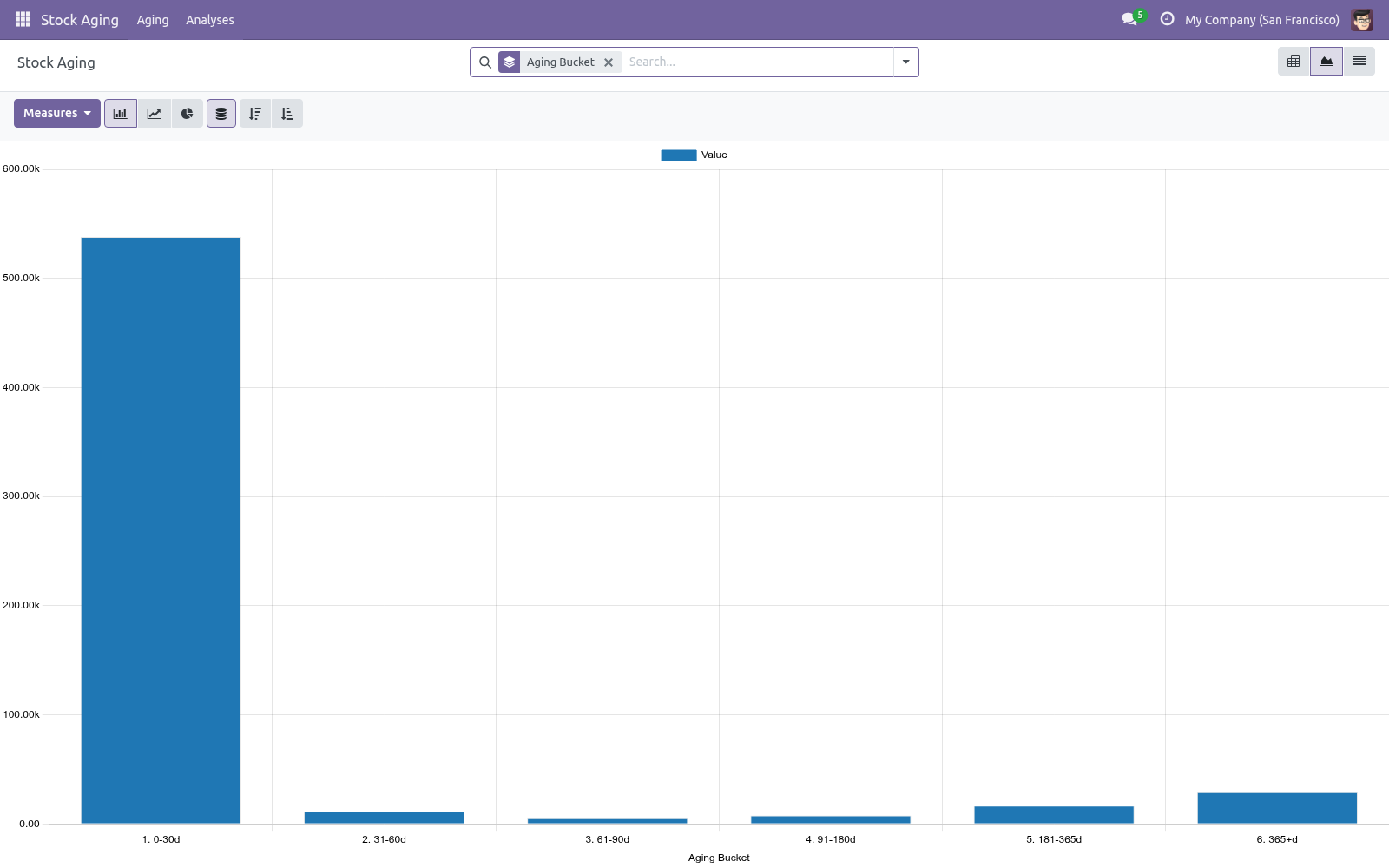Switch company via My Company (San Francisco)
This screenshot has width=1389, height=868.
(1261, 20)
